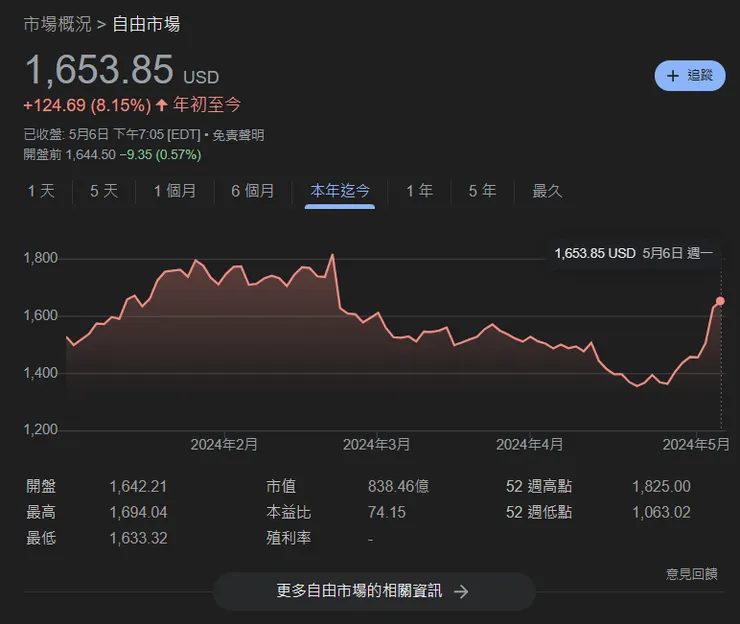Open the 1 年 chart range
Viewport: 740px width, 624px height.
point(420,191)
